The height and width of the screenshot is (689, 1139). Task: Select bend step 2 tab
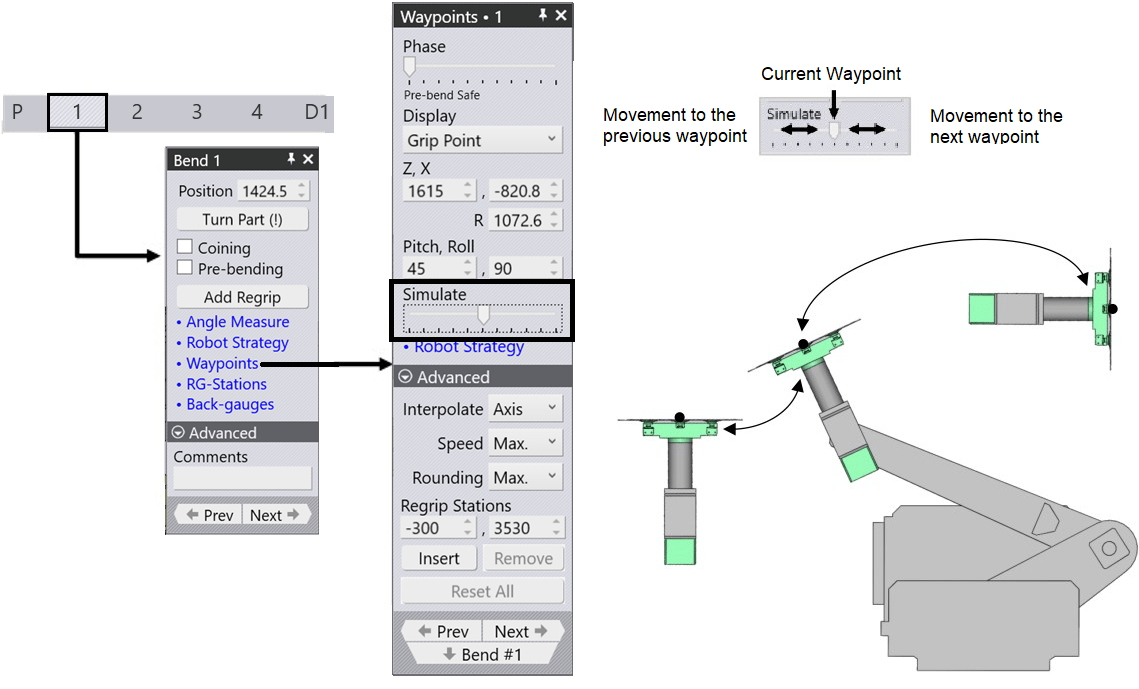[137, 112]
